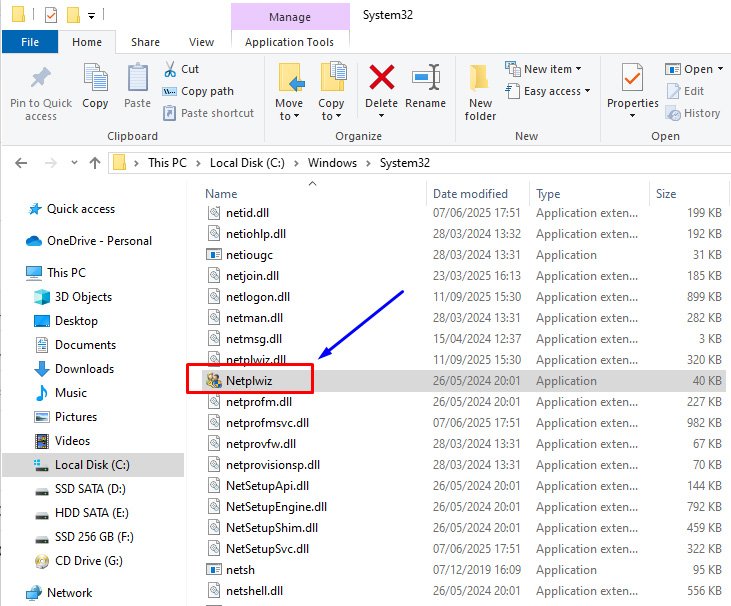Click the Properties icon in title bar toolbar
Screen dimensions: 731x606
click(51, 15)
